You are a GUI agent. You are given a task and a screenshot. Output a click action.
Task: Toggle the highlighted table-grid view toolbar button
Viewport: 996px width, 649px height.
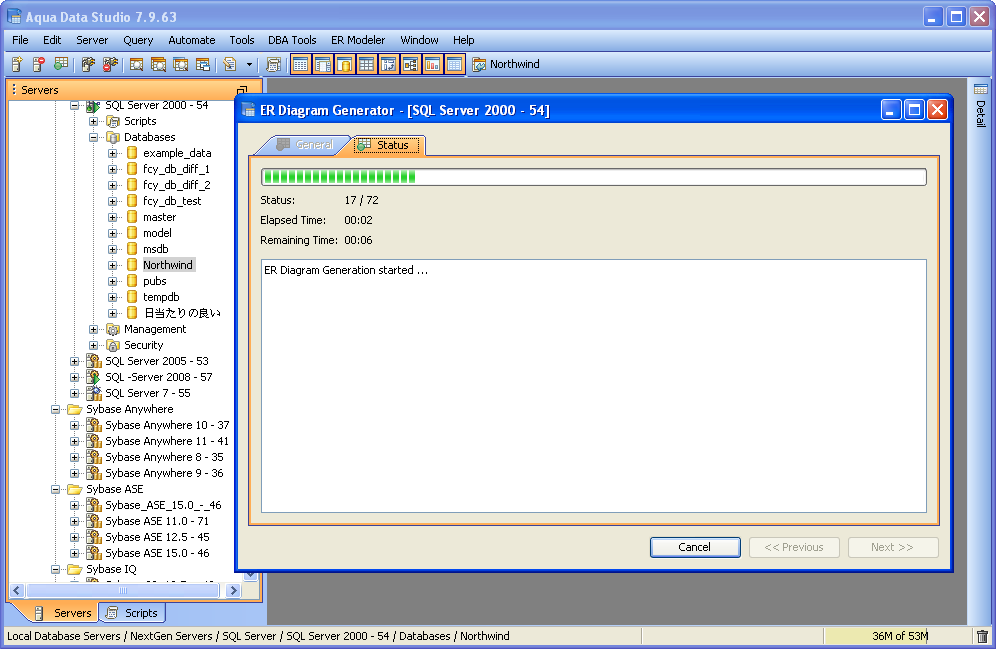click(301, 64)
